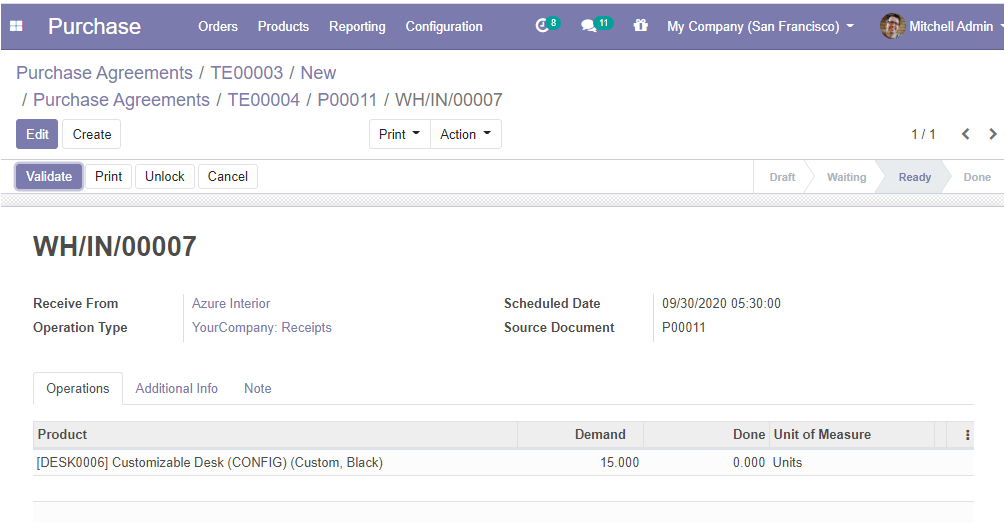Image resolution: width=1005 pixels, height=523 pixels.
Task: Open the column options kebab icon
Action: pyautogui.click(x=967, y=435)
